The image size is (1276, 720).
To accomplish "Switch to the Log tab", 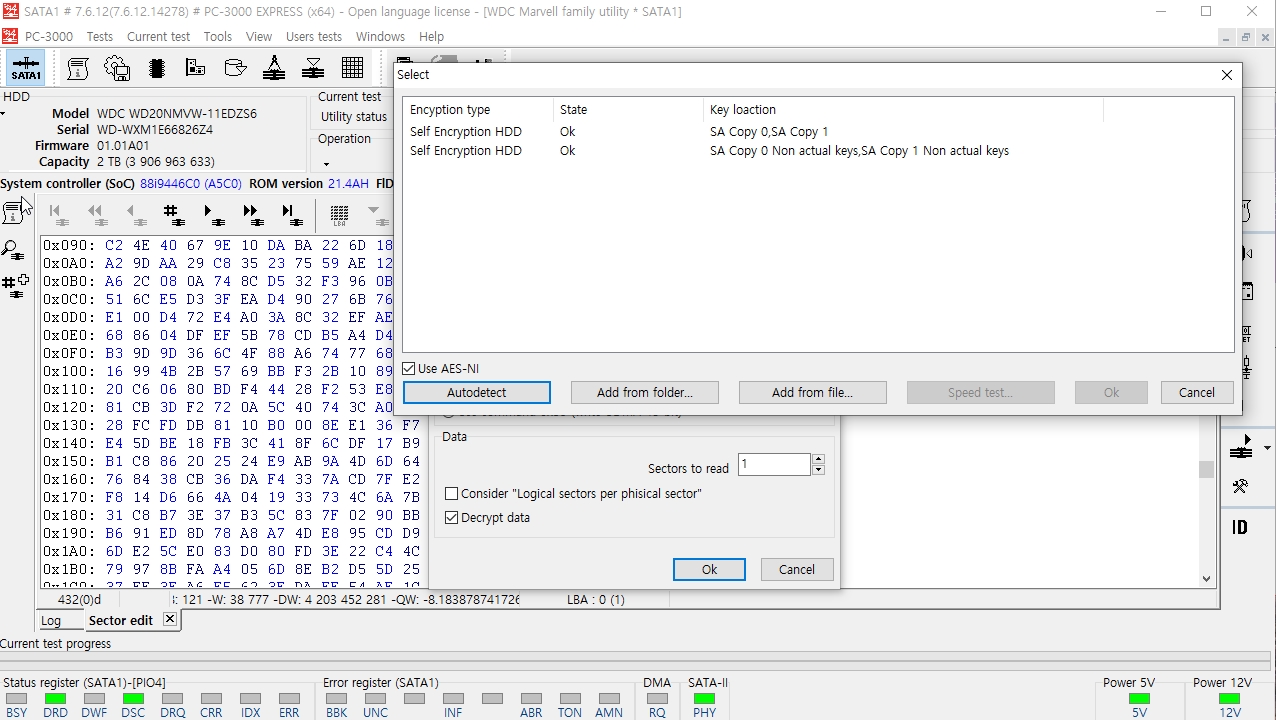I will [x=51, y=621].
